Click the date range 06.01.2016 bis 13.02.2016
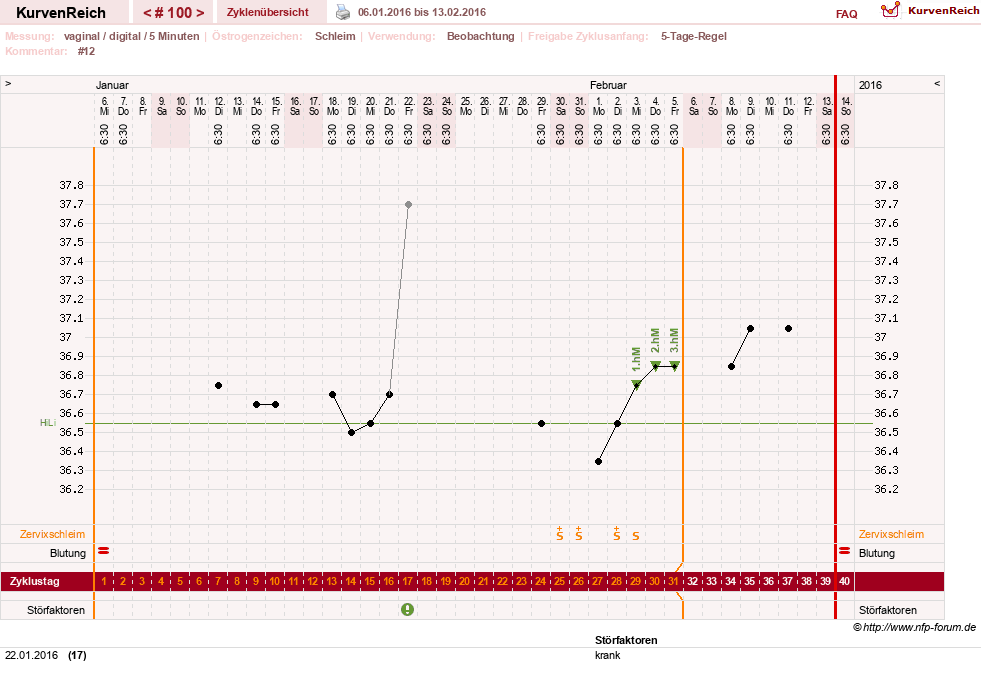Image resolution: width=981 pixels, height=679 pixels. (x=422, y=12)
